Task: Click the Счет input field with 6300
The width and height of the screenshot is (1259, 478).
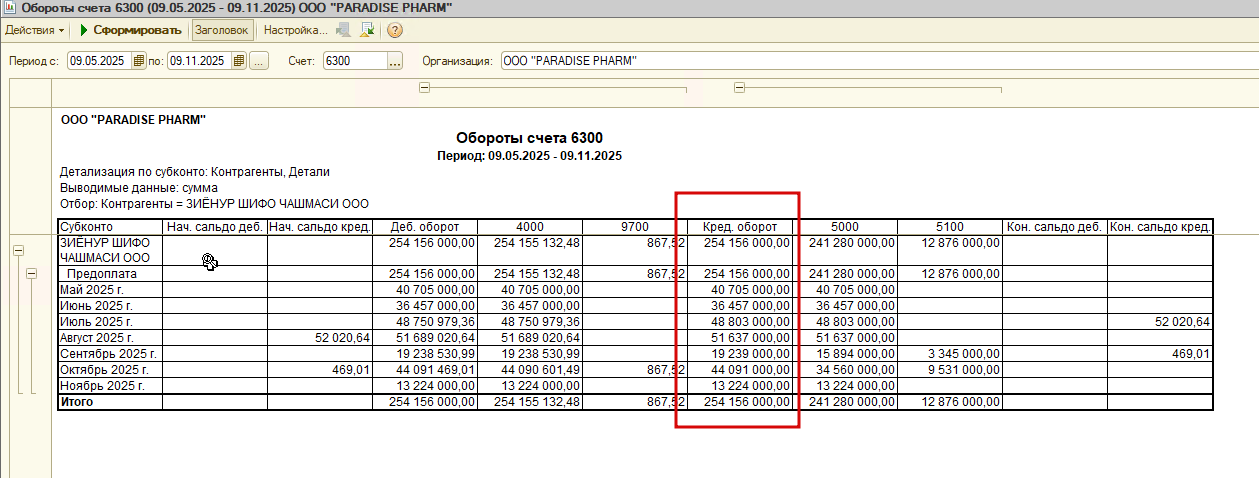Action: point(354,61)
